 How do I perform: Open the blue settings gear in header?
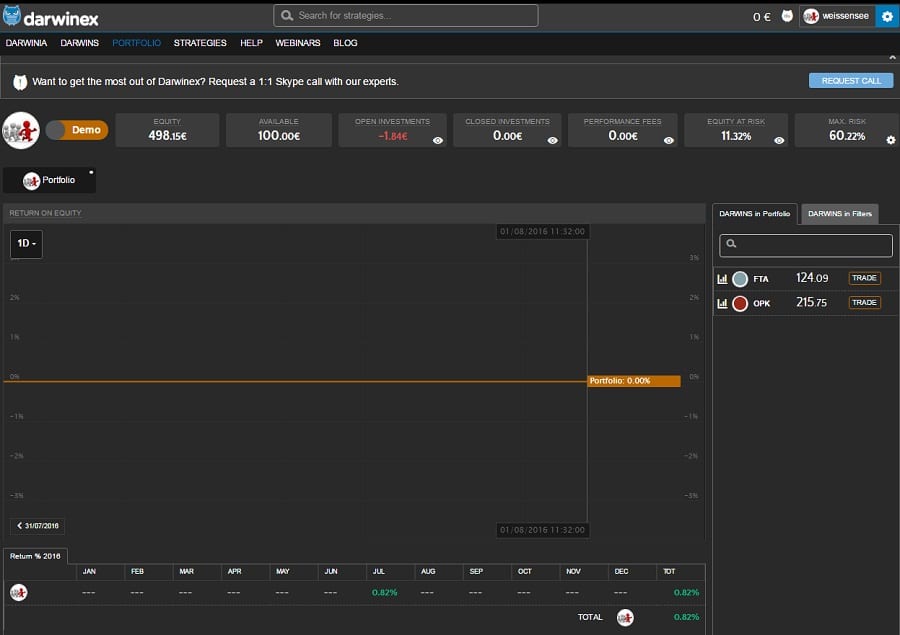coord(887,16)
